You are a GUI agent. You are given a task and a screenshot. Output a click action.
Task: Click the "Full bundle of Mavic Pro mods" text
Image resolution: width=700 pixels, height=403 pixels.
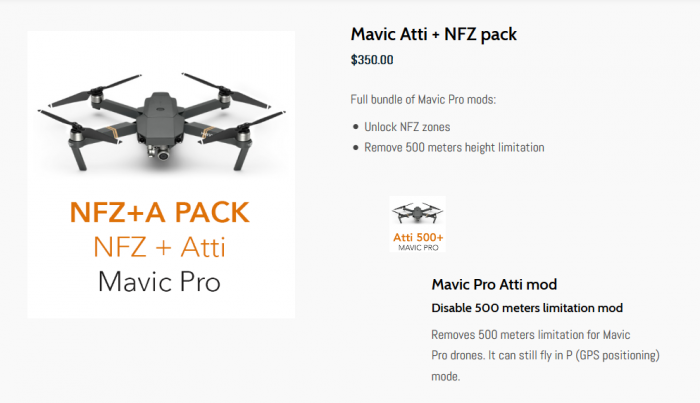pos(423,99)
